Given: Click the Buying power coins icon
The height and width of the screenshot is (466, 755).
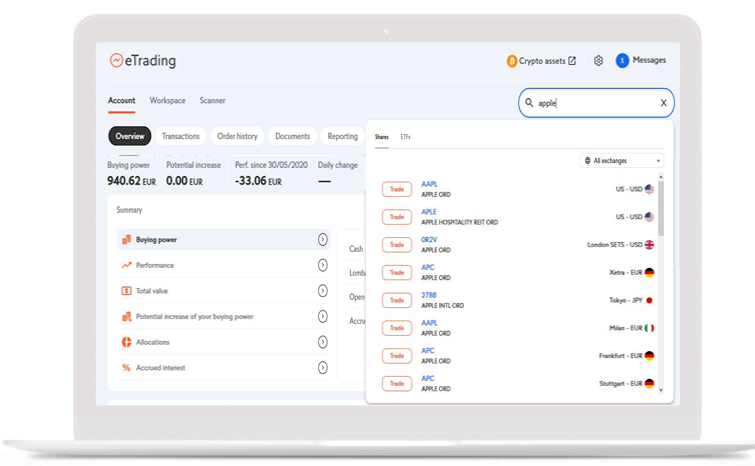Looking at the screenshot, I should (x=126, y=239).
